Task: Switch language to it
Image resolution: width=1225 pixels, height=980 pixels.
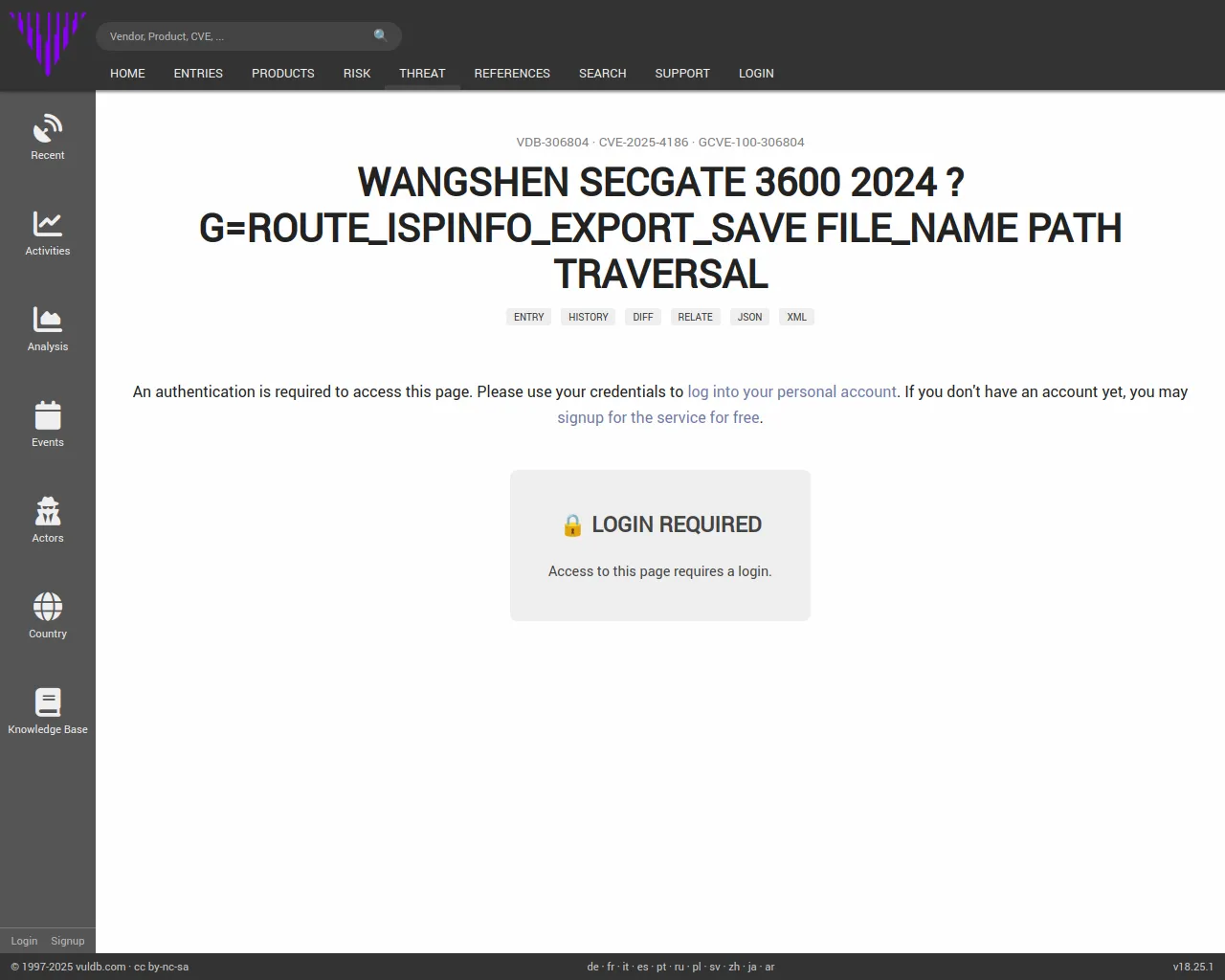Action: pos(626,967)
